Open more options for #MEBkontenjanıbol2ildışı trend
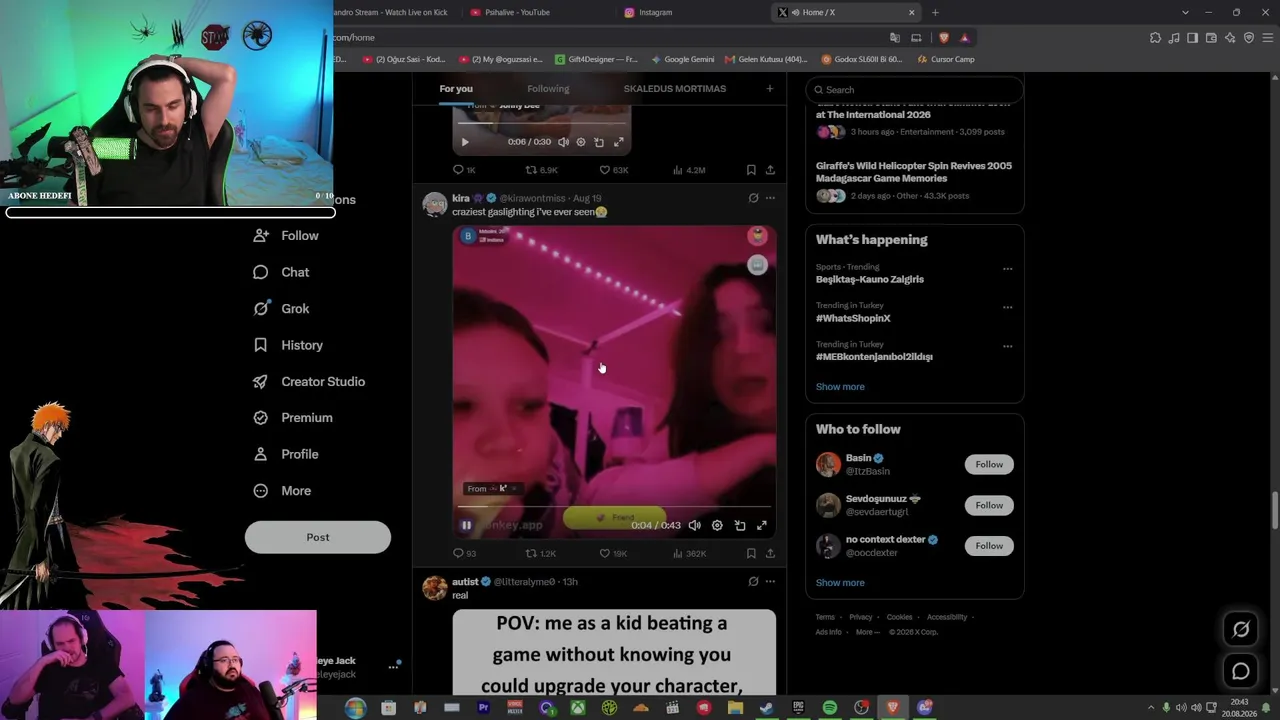Image resolution: width=1280 pixels, height=720 pixels. 1007,346
